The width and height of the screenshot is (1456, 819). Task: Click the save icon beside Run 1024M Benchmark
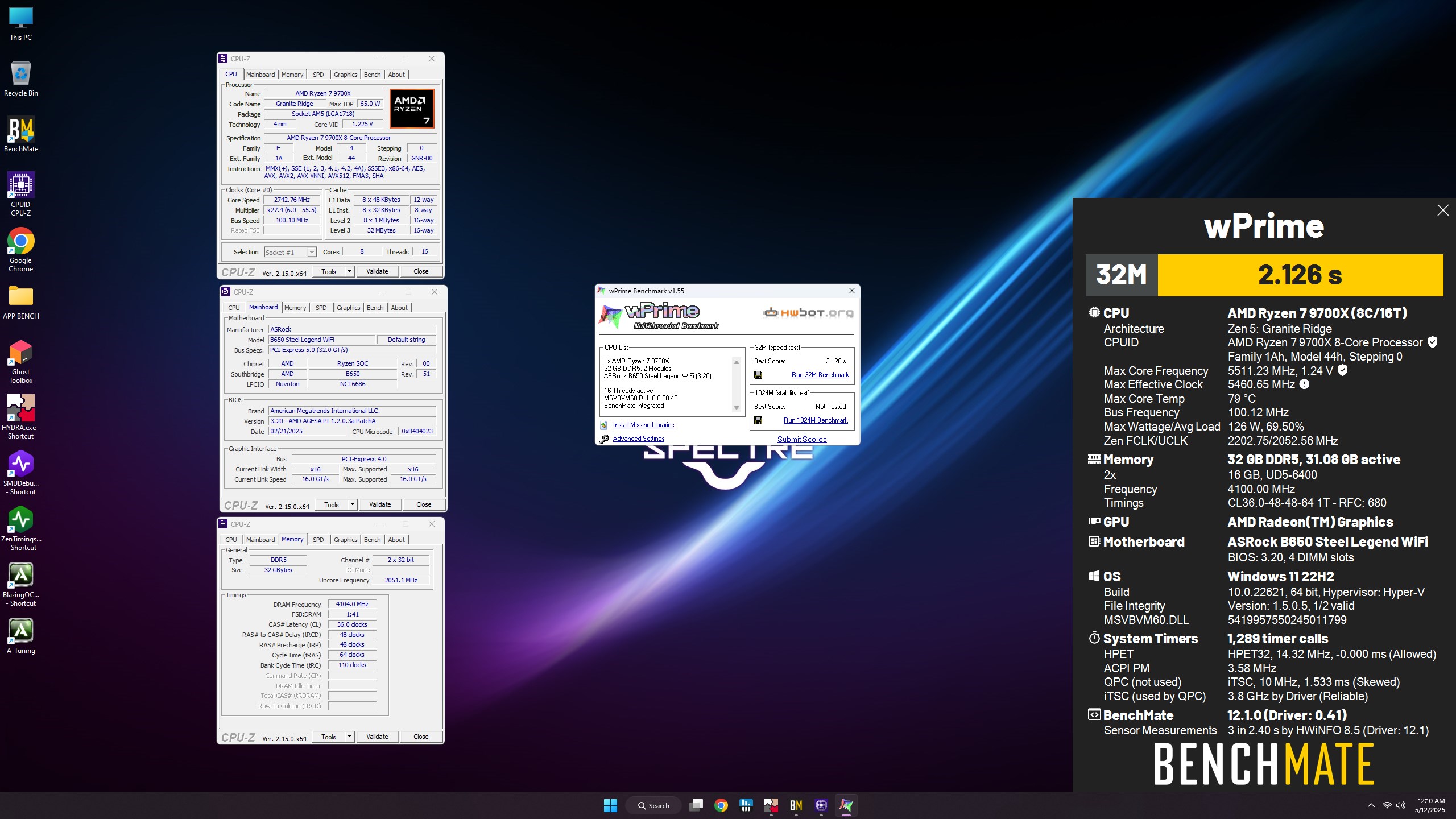758,420
